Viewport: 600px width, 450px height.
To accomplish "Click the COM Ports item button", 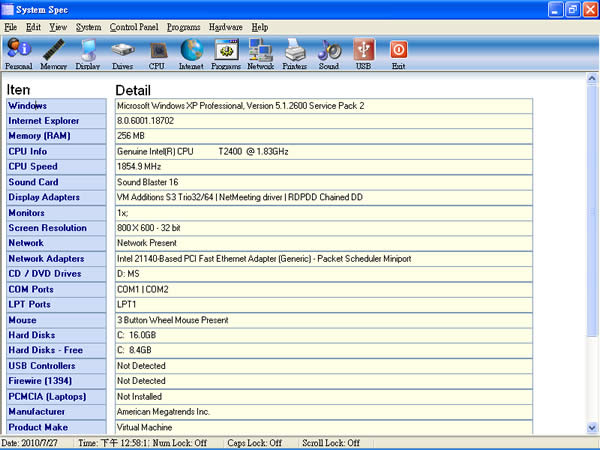I will (56, 289).
